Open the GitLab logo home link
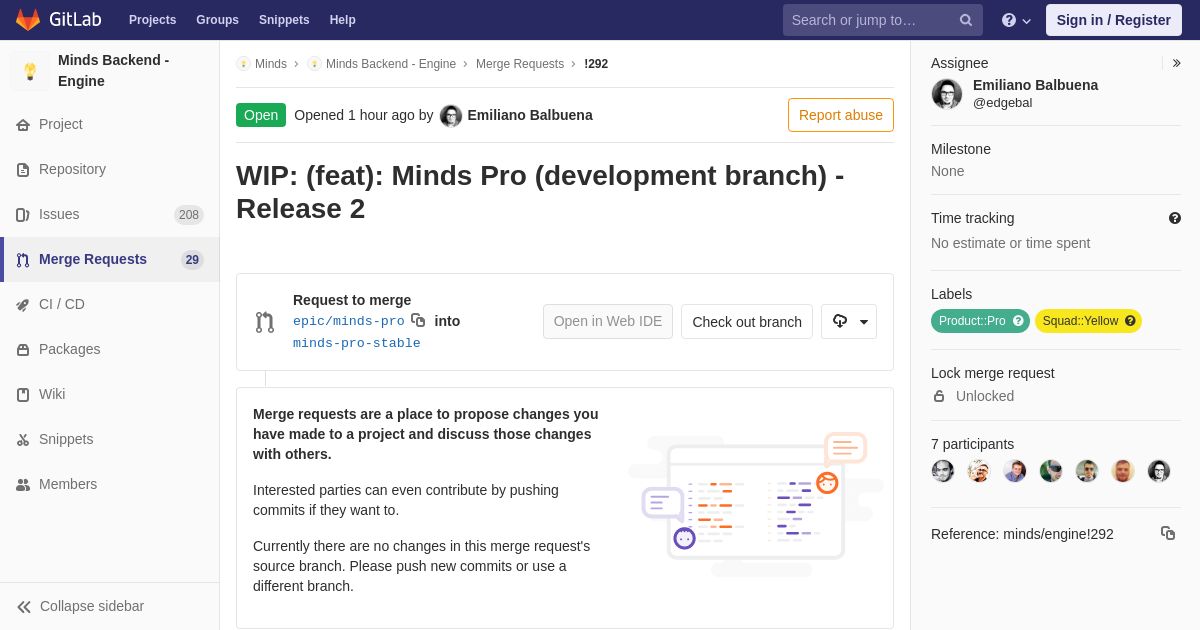The height and width of the screenshot is (630, 1200). [58, 20]
